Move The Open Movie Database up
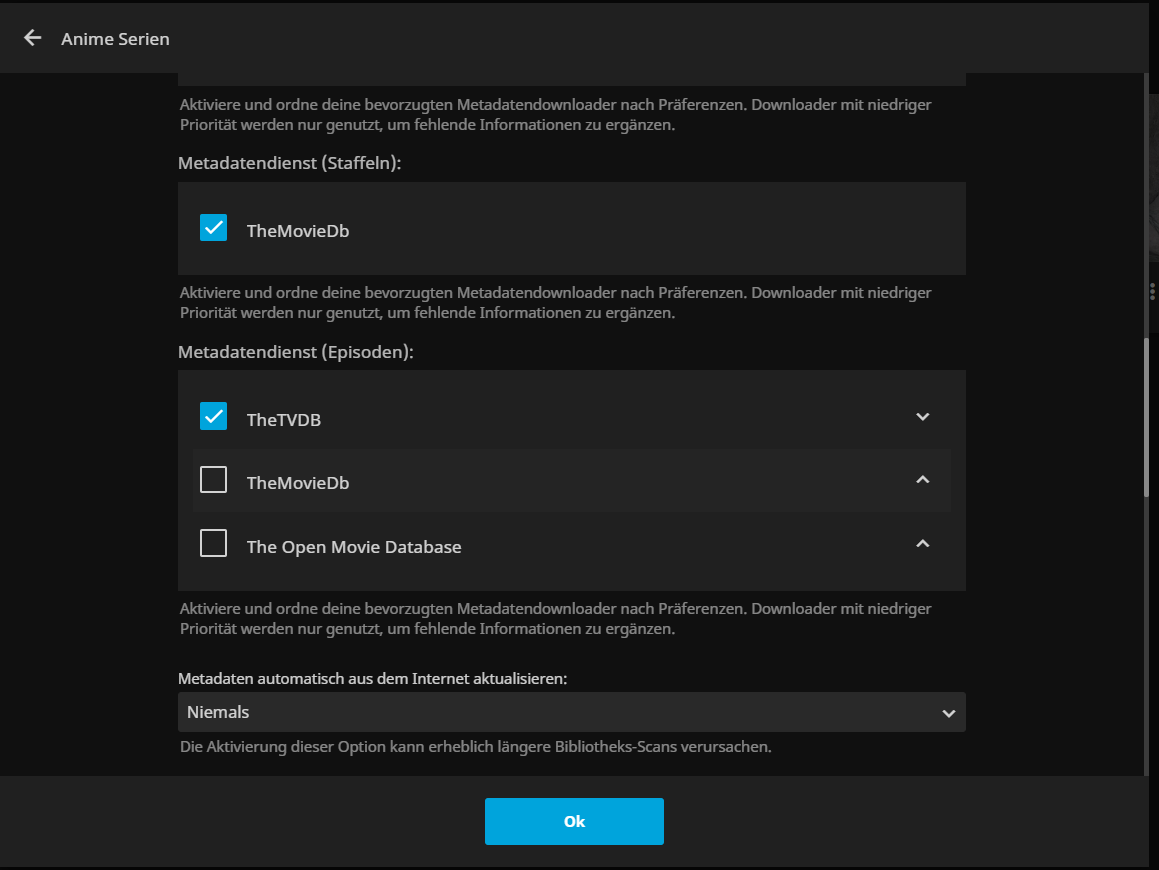 point(922,544)
